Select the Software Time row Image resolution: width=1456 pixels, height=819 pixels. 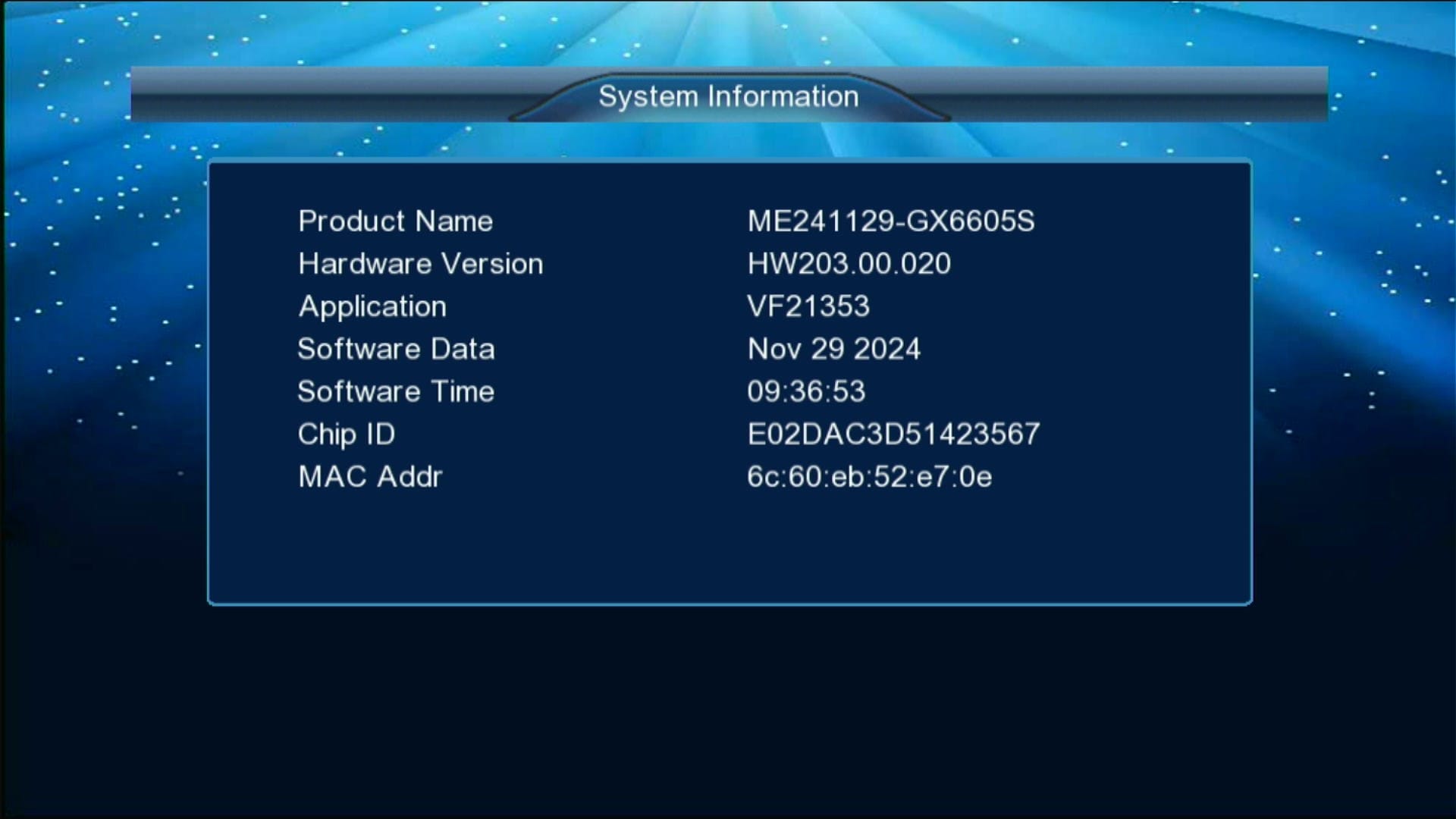pos(396,391)
